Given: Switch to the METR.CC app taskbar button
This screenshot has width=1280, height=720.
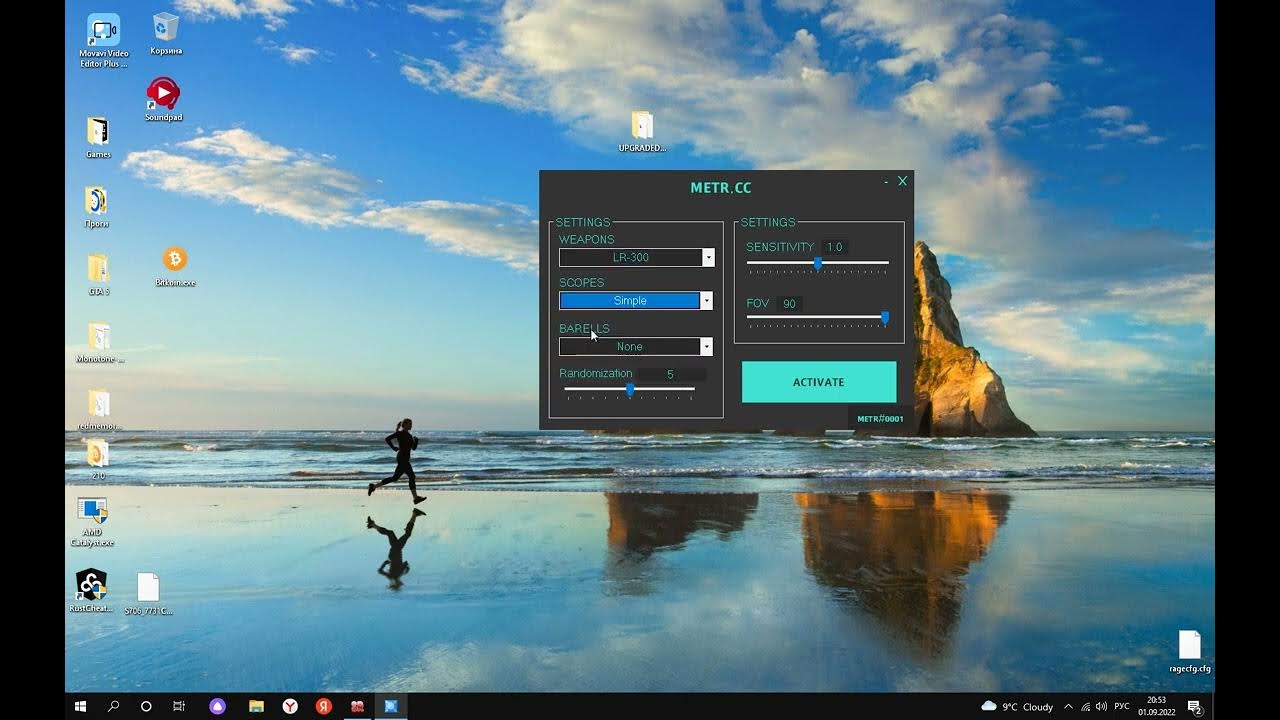Looking at the screenshot, I should click(x=391, y=706).
